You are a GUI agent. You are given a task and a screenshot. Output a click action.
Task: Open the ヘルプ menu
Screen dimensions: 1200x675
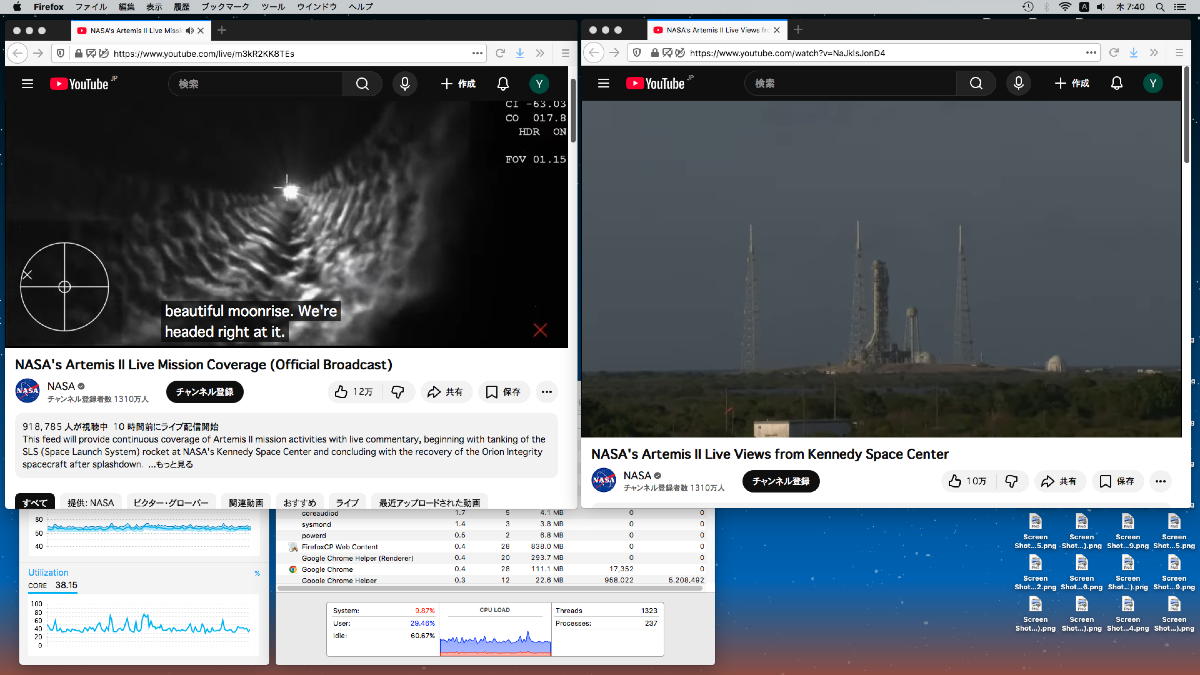[360, 7]
